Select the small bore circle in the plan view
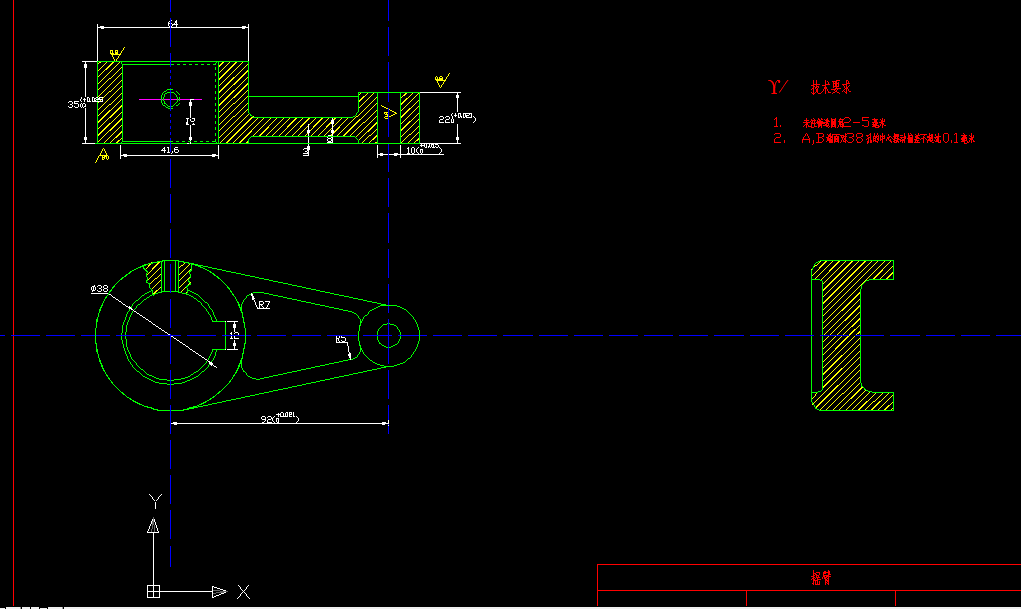The image size is (1021, 609). coord(389,336)
